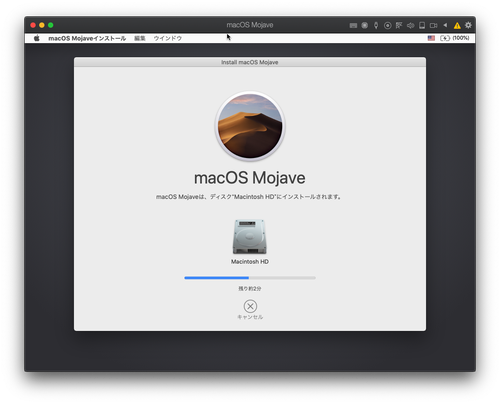Image resolution: width=500 pixels, height=404 pixels.
Task: Click the US flag input source icon
Action: click(431, 38)
